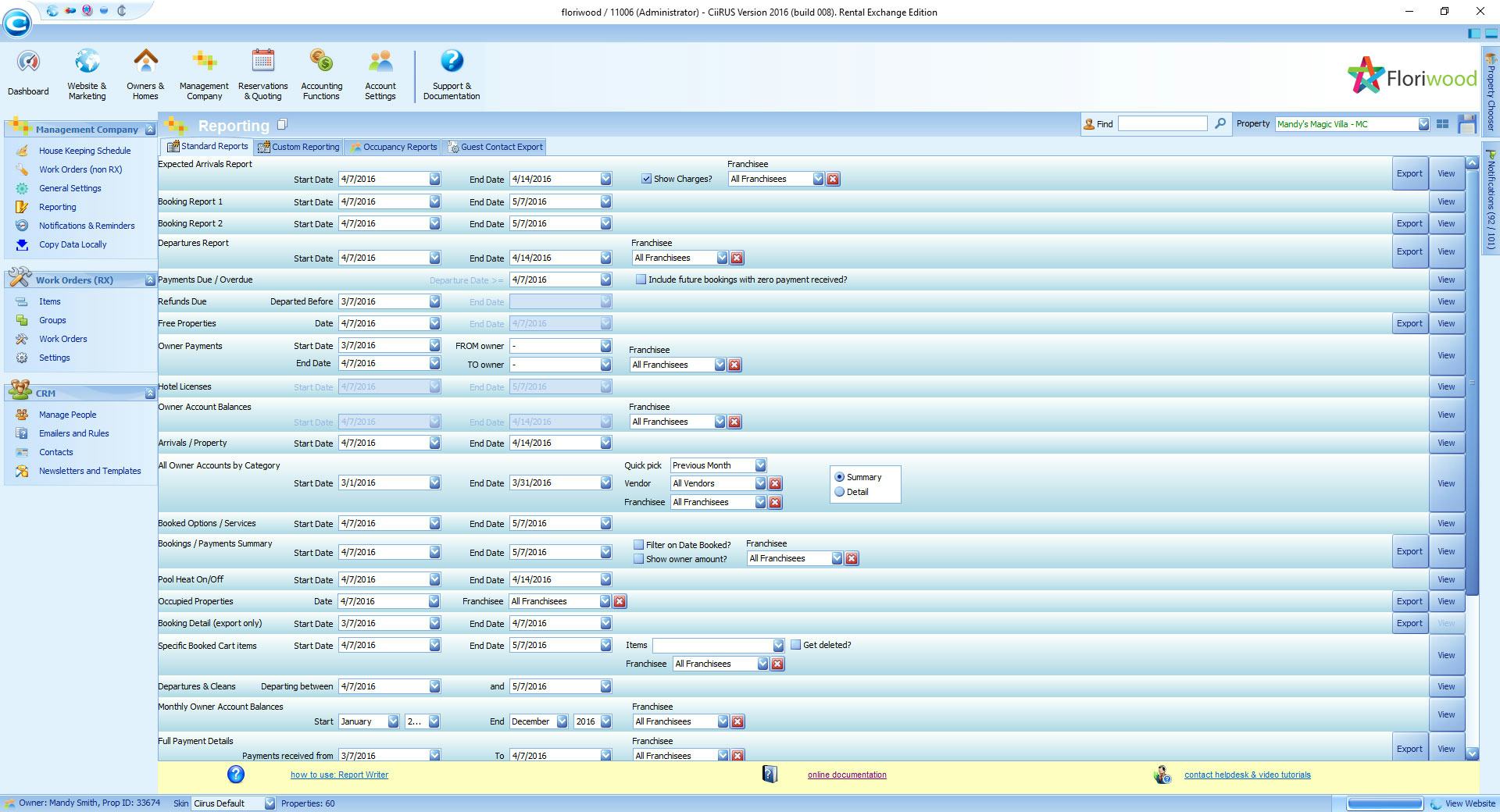
Task: Uncheck the Show Charges checkbox
Action: pos(646,179)
